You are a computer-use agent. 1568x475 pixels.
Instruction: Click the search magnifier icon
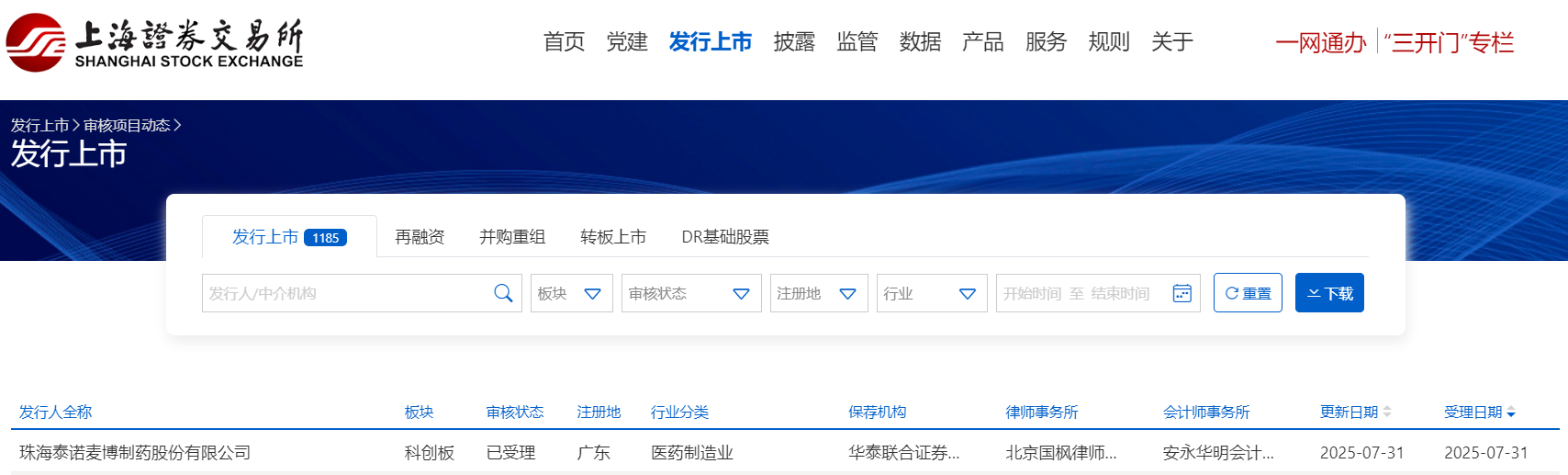click(503, 293)
